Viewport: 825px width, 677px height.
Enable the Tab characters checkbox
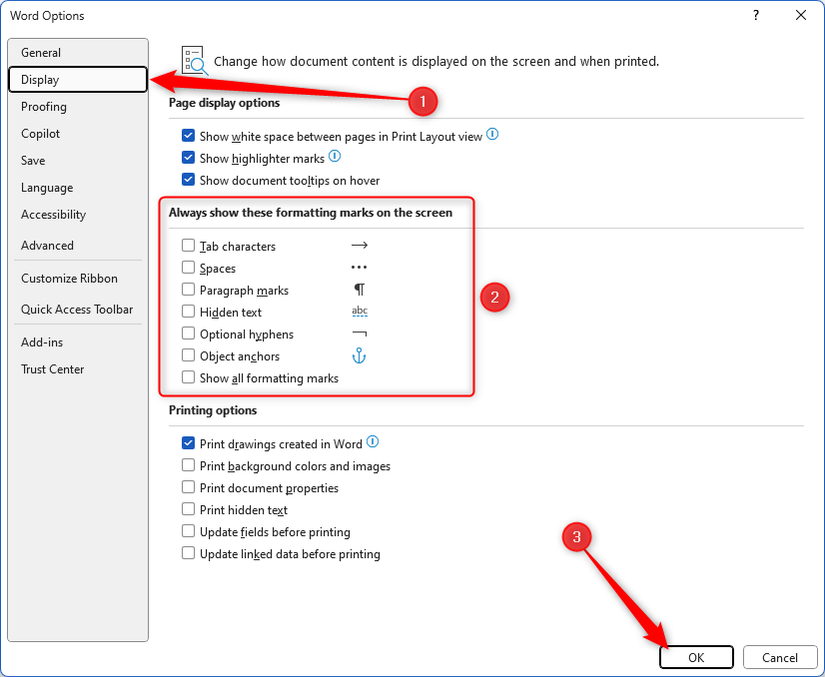coord(187,245)
